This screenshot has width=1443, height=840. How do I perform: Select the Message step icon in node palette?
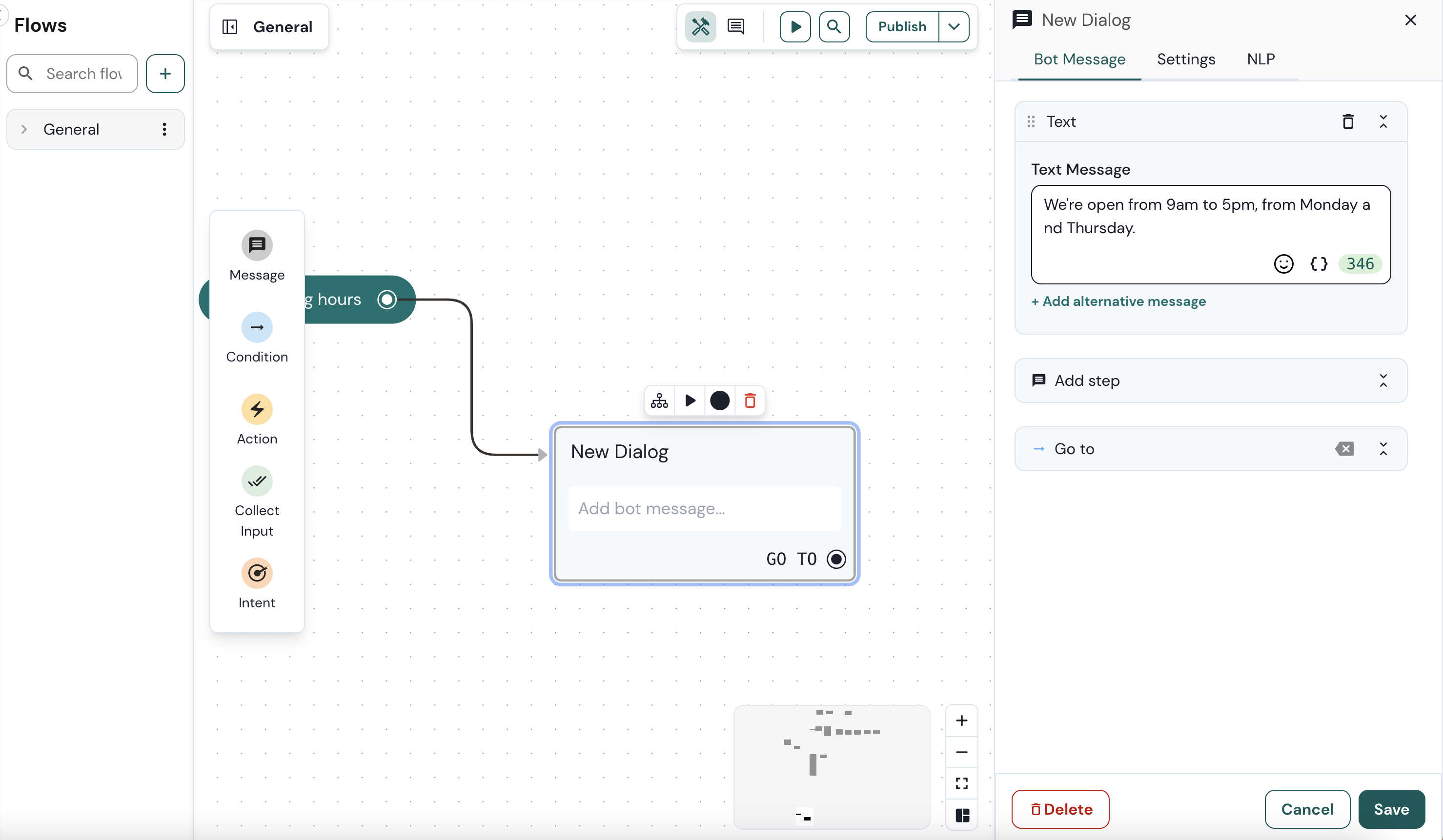point(257,245)
